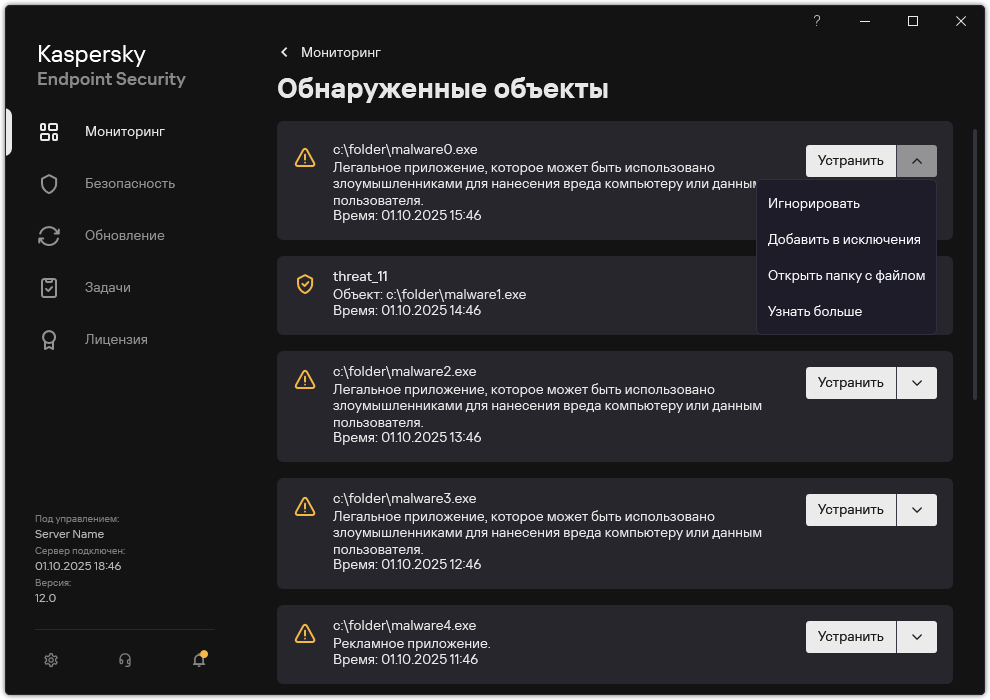The image size is (990, 700).
Task: Collapse the open actions menu for malware0.exe
Action: click(917, 161)
